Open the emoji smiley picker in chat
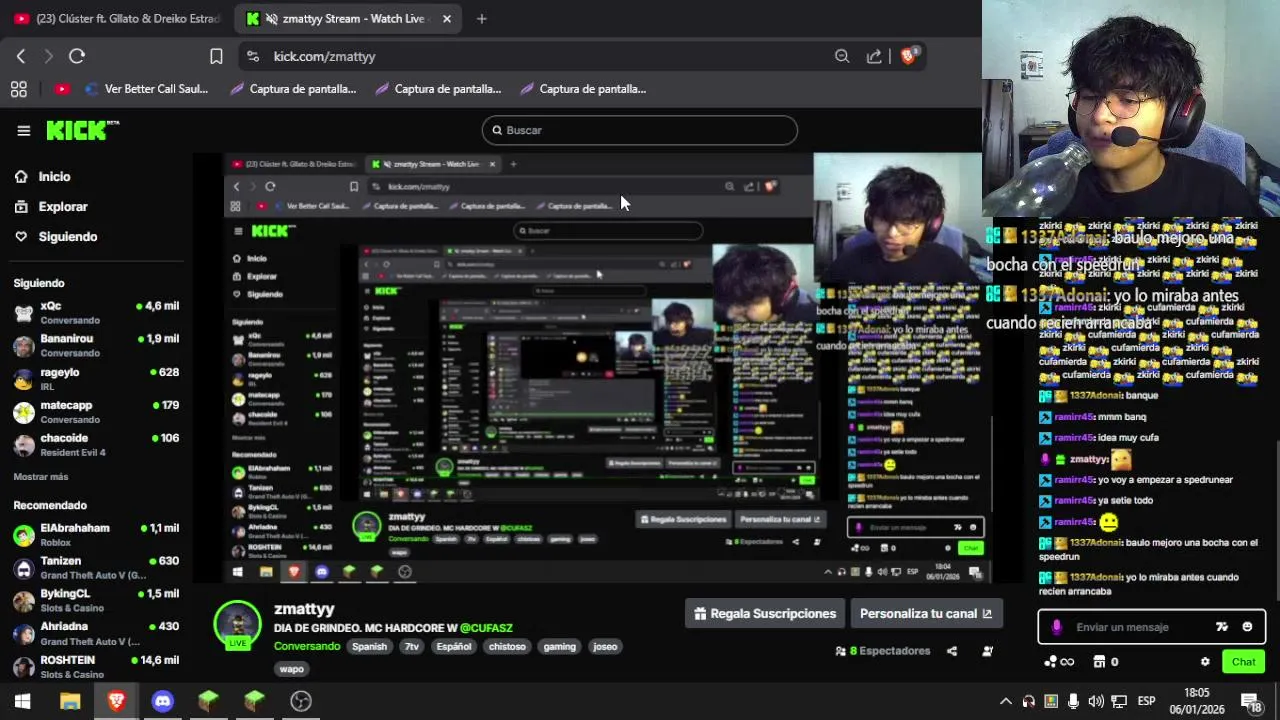The image size is (1280, 720). pyautogui.click(x=1247, y=627)
